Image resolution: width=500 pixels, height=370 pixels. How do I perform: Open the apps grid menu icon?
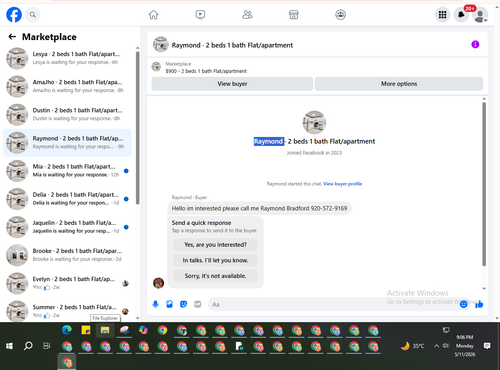point(442,15)
